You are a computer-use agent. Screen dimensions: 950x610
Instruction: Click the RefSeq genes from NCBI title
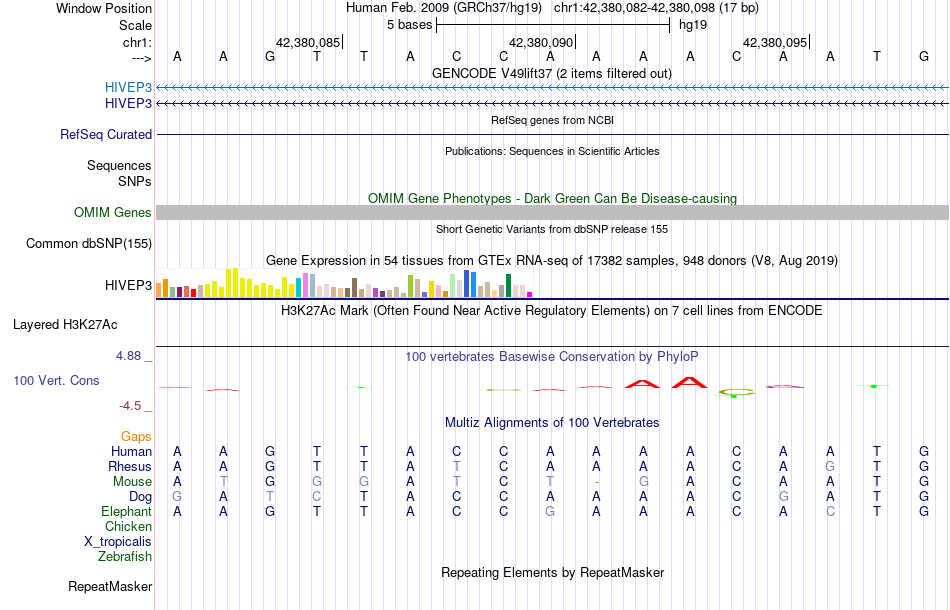click(552, 120)
